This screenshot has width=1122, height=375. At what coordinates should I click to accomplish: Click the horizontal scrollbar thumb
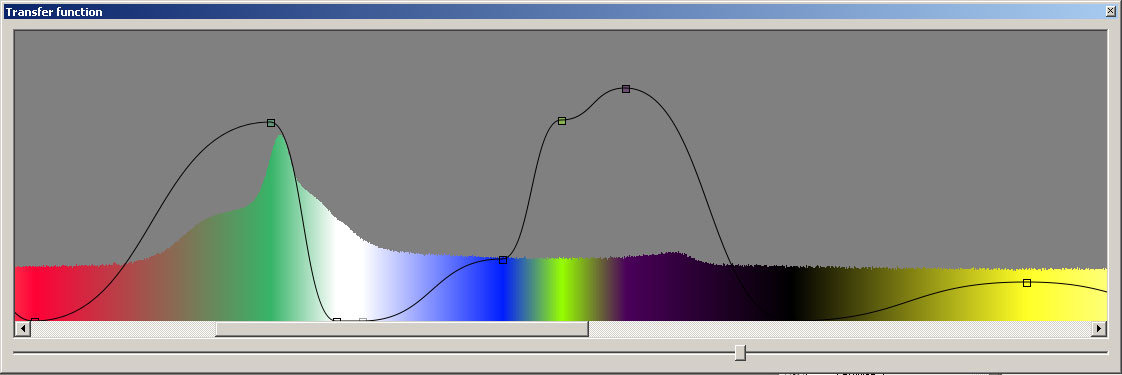(402, 328)
